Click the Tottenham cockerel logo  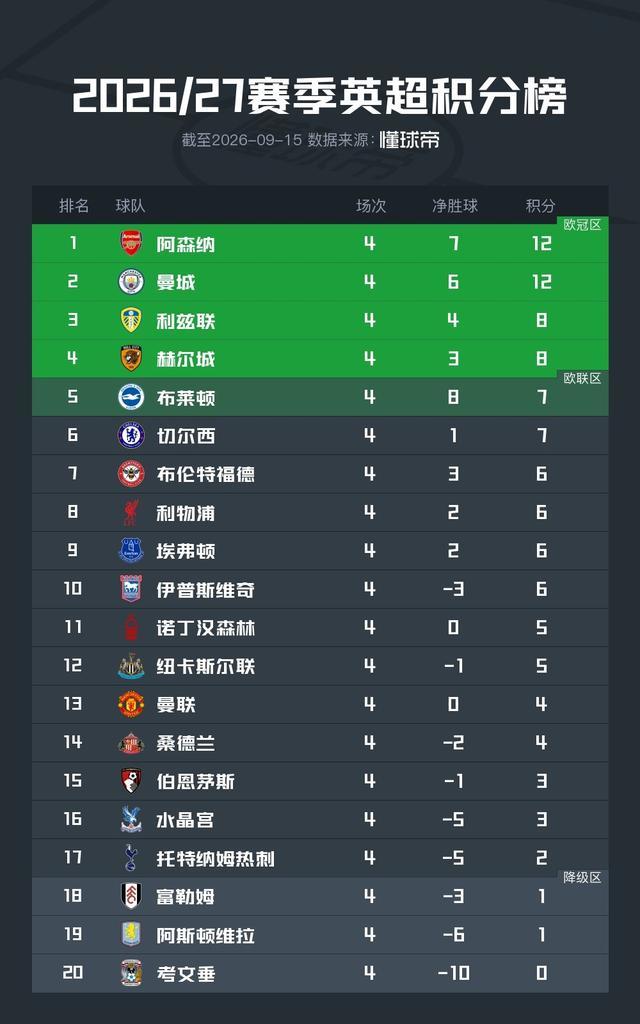131,857
